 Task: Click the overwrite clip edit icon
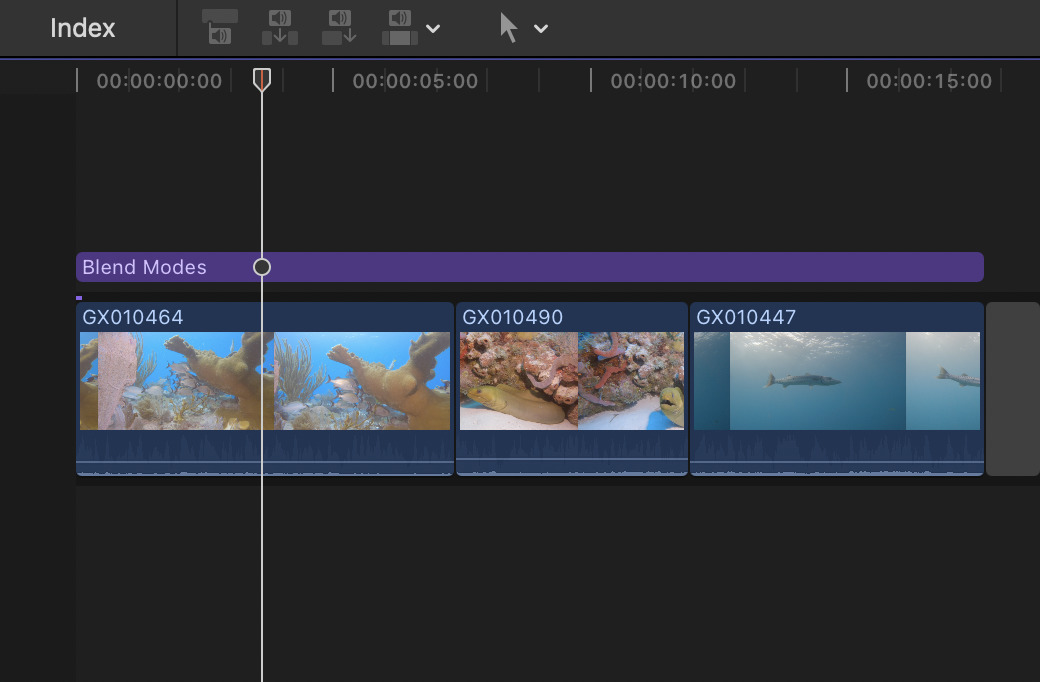point(400,27)
